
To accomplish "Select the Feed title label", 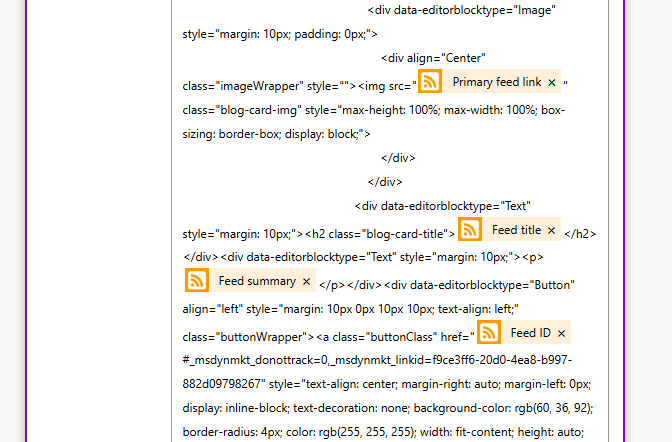I will (x=516, y=230).
